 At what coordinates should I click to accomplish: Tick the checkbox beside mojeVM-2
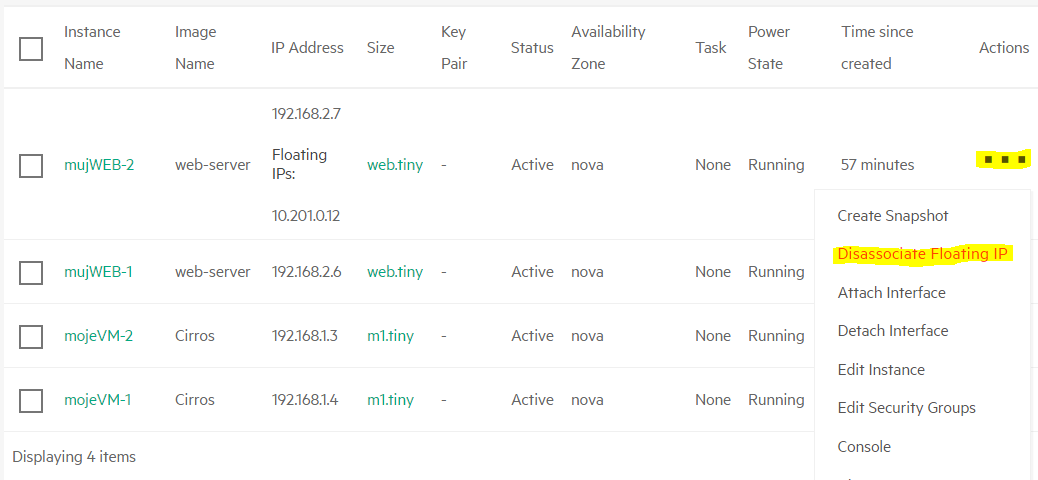pos(31,336)
